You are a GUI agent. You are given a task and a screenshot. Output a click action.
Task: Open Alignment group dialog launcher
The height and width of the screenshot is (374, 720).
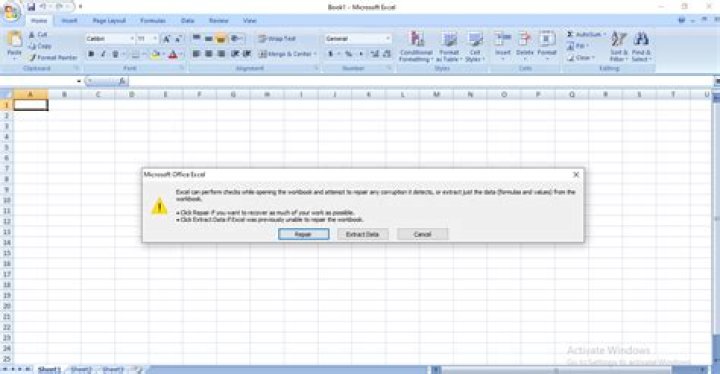pyautogui.click(x=316, y=68)
